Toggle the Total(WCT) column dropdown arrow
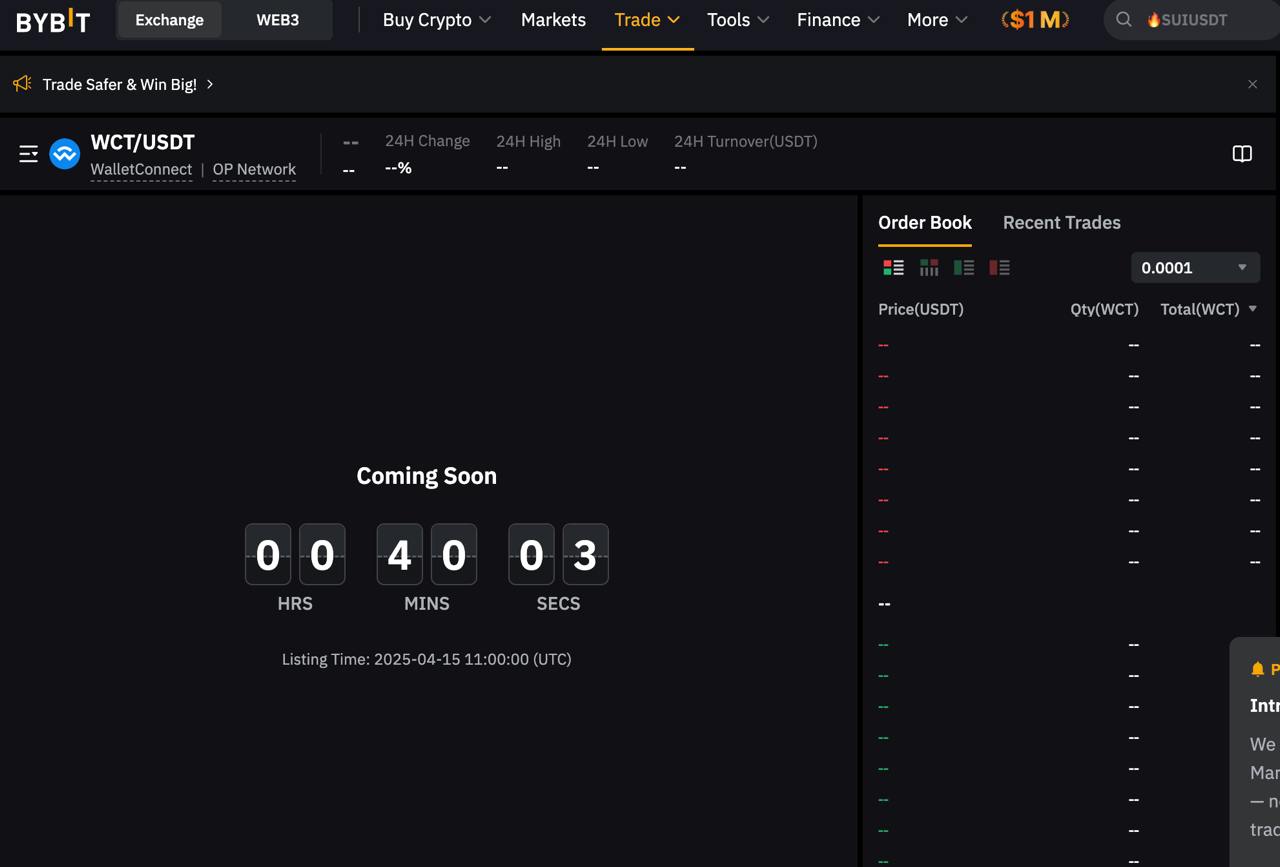The image size is (1280, 867). tap(1253, 309)
